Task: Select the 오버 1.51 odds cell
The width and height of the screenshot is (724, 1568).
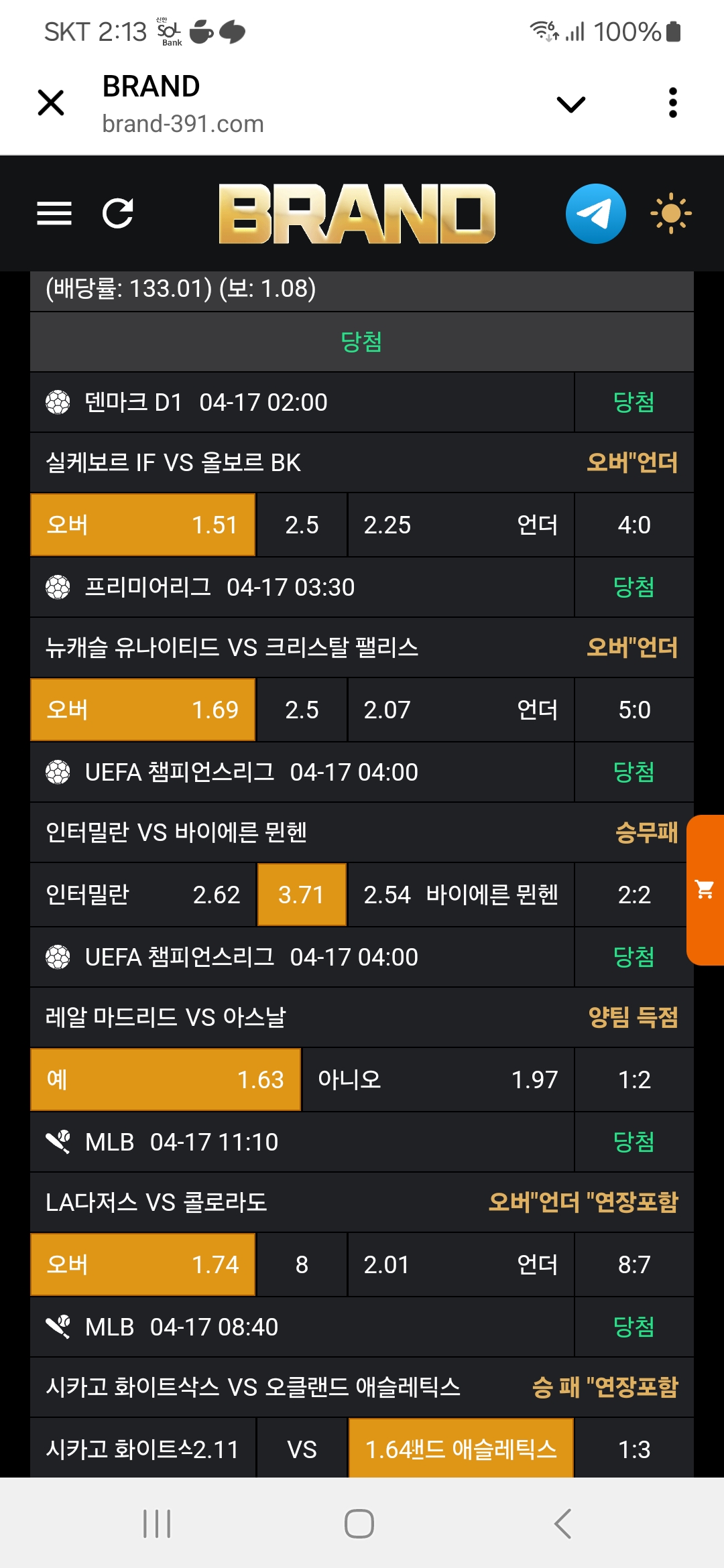Action: pyautogui.click(x=143, y=525)
